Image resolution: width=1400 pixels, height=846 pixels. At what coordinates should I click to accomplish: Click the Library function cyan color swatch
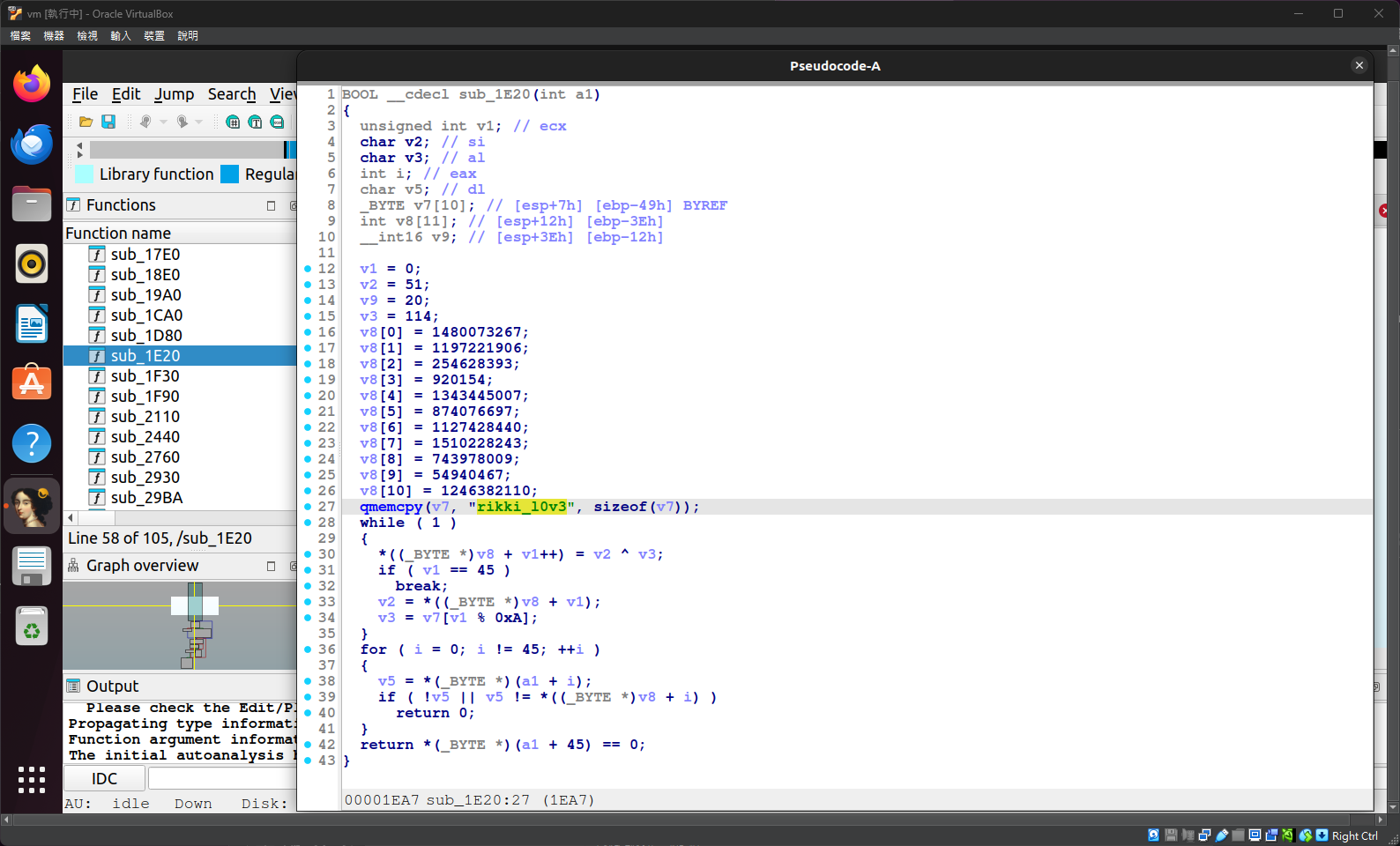point(85,174)
